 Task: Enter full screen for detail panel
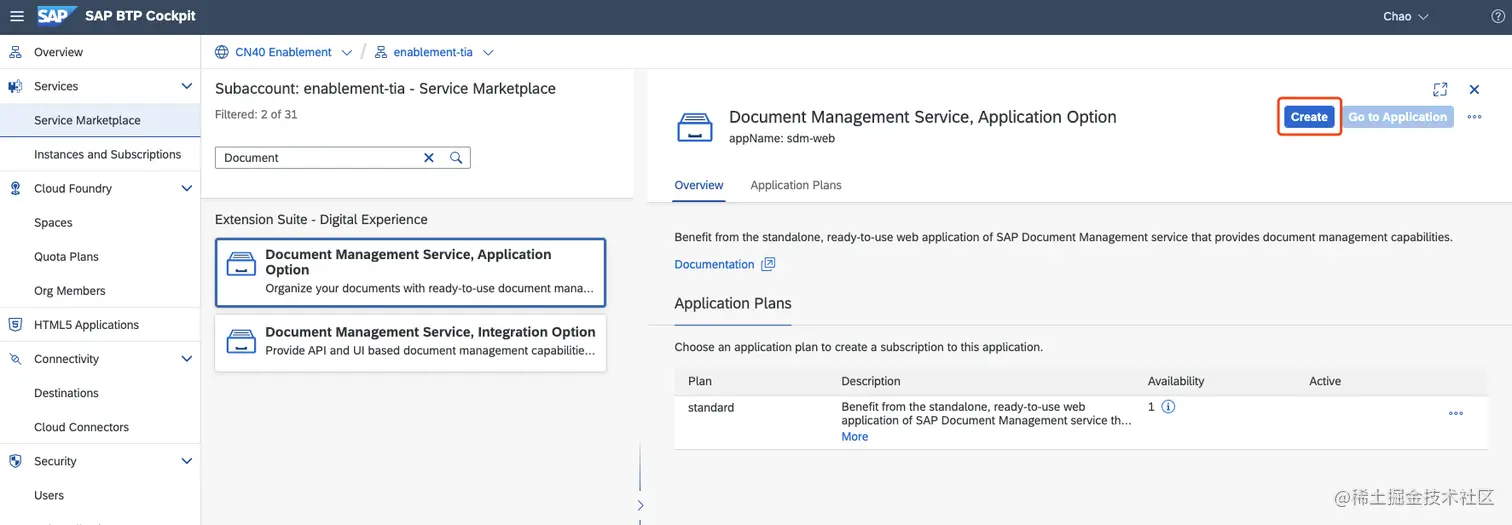(x=1440, y=90)
